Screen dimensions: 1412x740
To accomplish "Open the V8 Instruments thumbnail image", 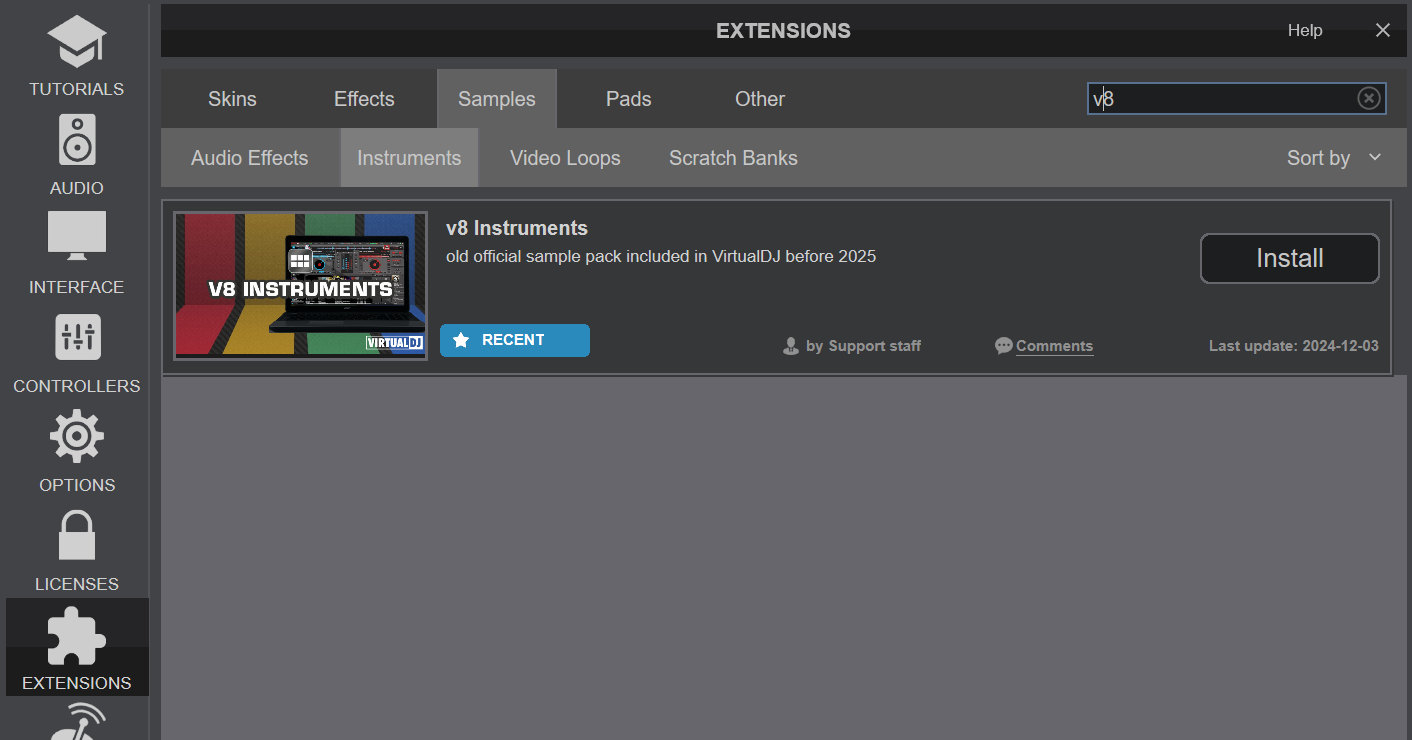I will 301,286.
